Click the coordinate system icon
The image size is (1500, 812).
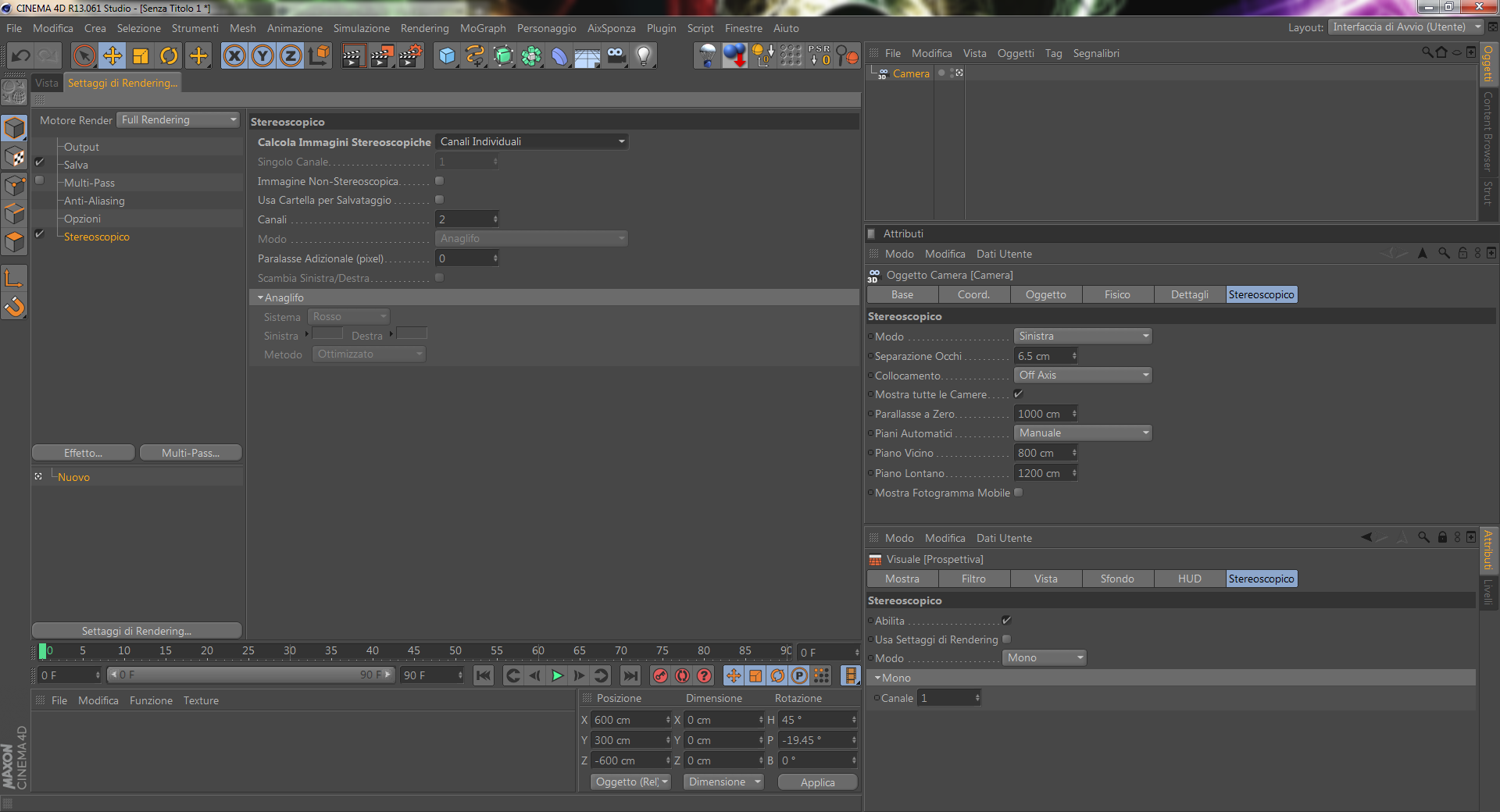(319, 56)
